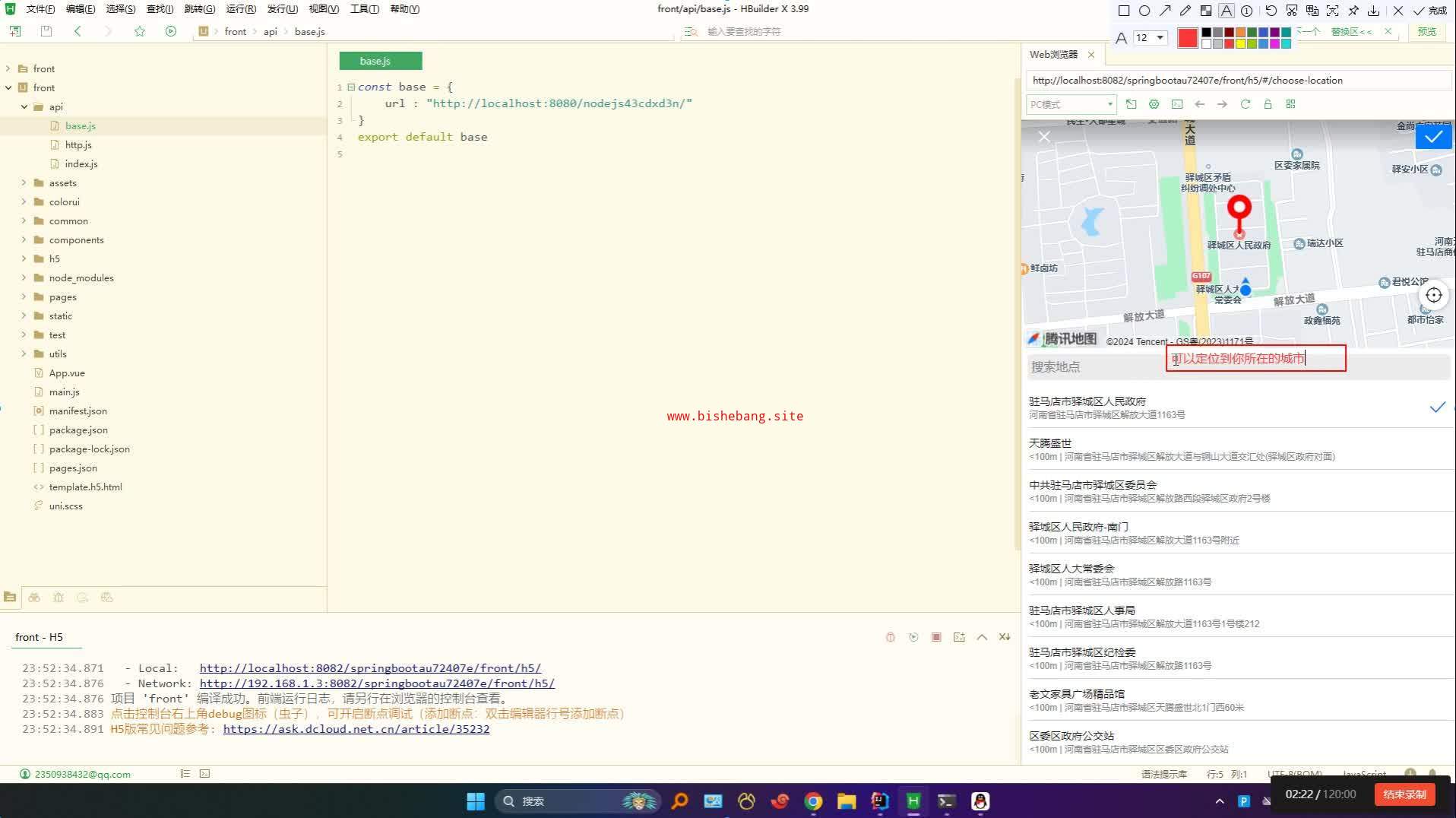Image resolution: width=1456 pixels, height=818 pixels.
Task: Open the ask.dcloud.net.cn article link
Action: click(x=356, y=729)
